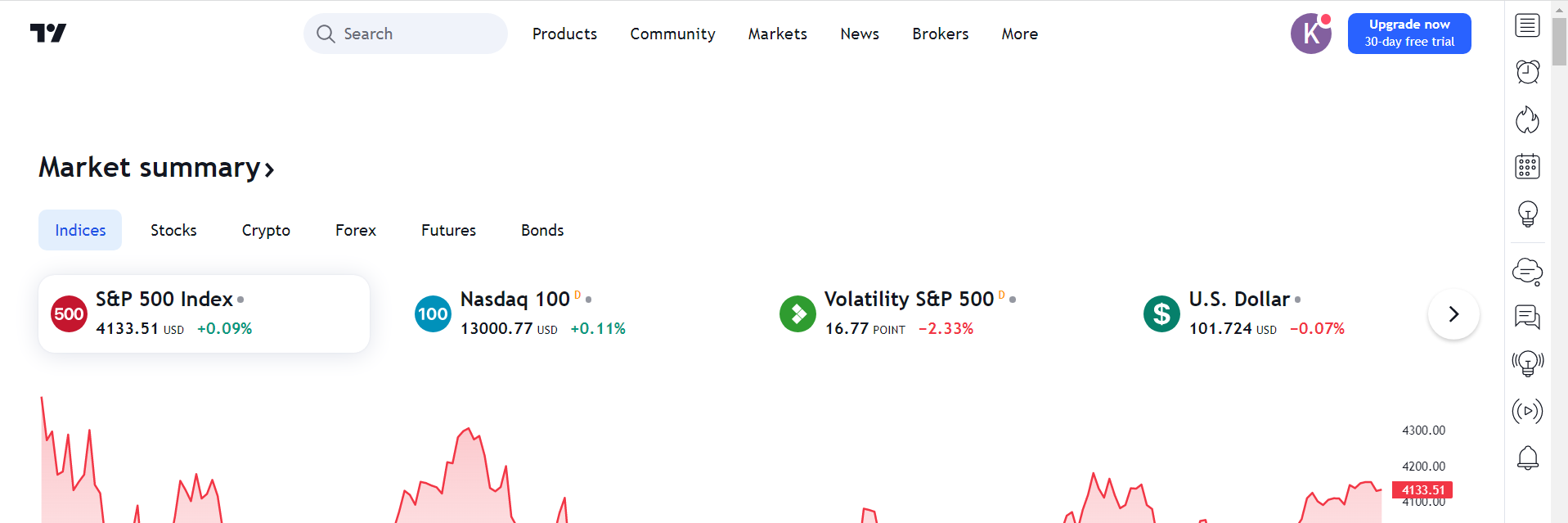Open the ideas stream lightbulb broadcast icon
Image resolution: width=1568 pixels, height=523 pixels.
[1527, 363]
